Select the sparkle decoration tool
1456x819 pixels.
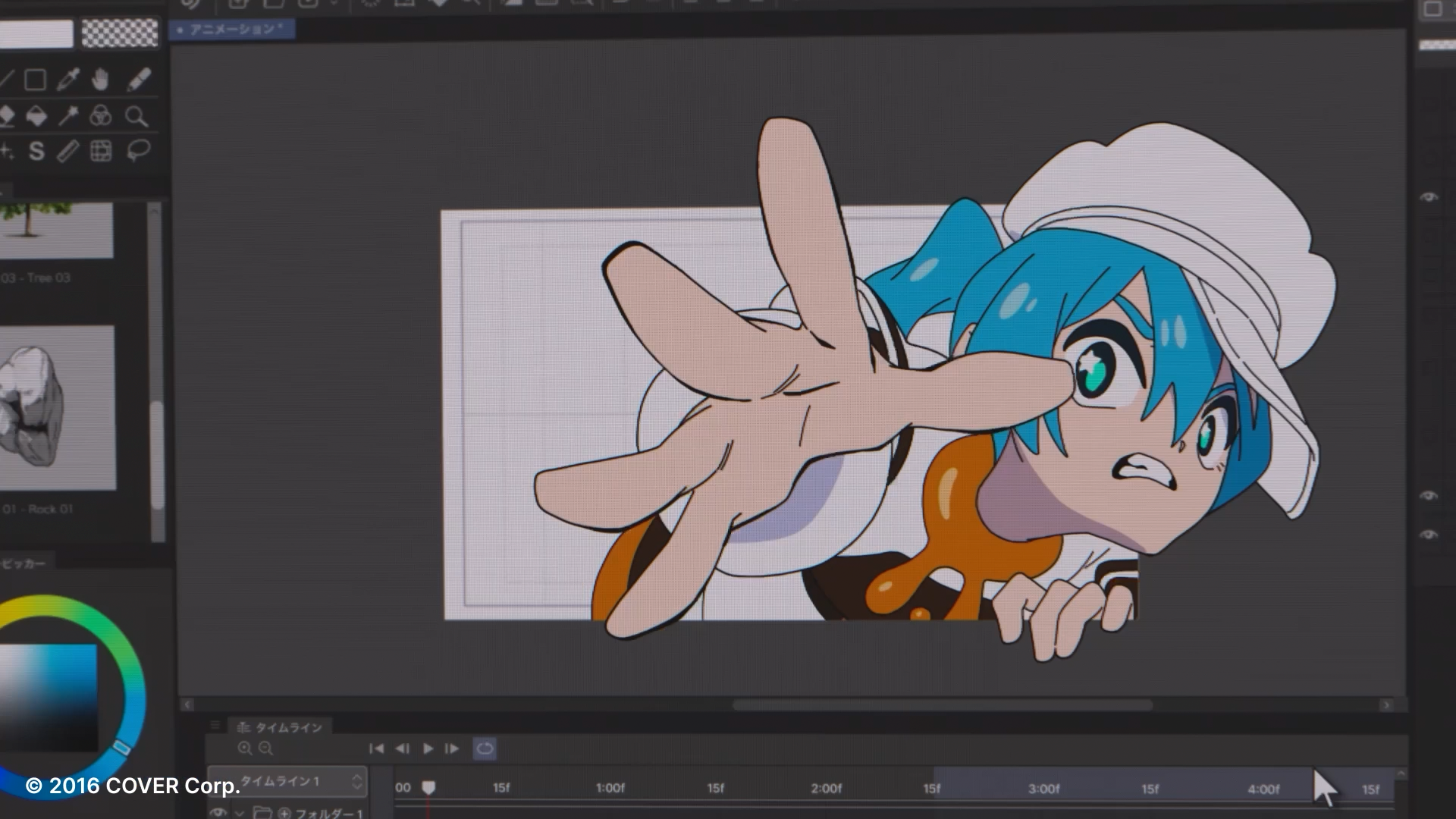tap(6, 151)
